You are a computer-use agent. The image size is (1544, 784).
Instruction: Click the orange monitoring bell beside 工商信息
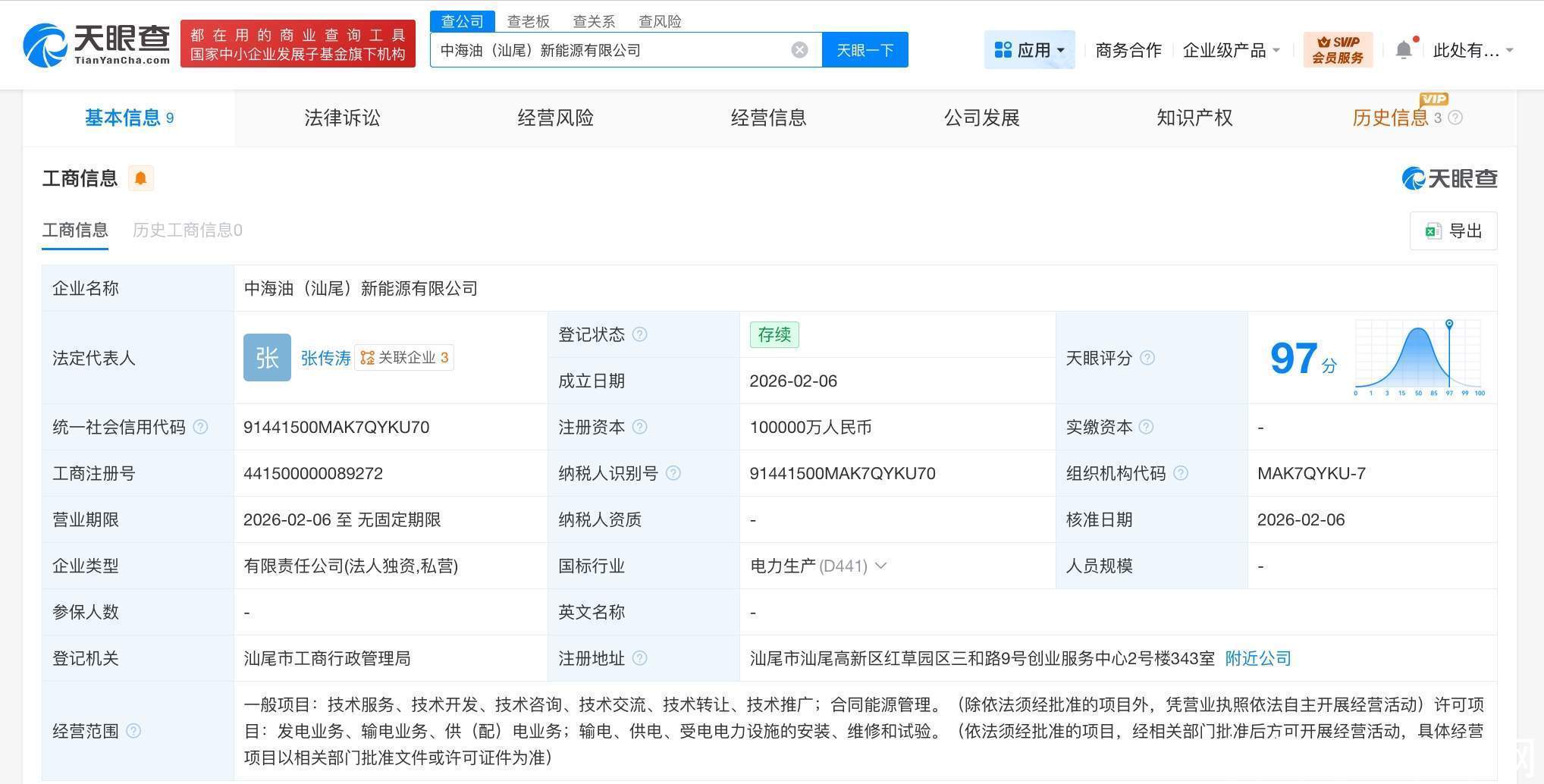pos(140,178)
